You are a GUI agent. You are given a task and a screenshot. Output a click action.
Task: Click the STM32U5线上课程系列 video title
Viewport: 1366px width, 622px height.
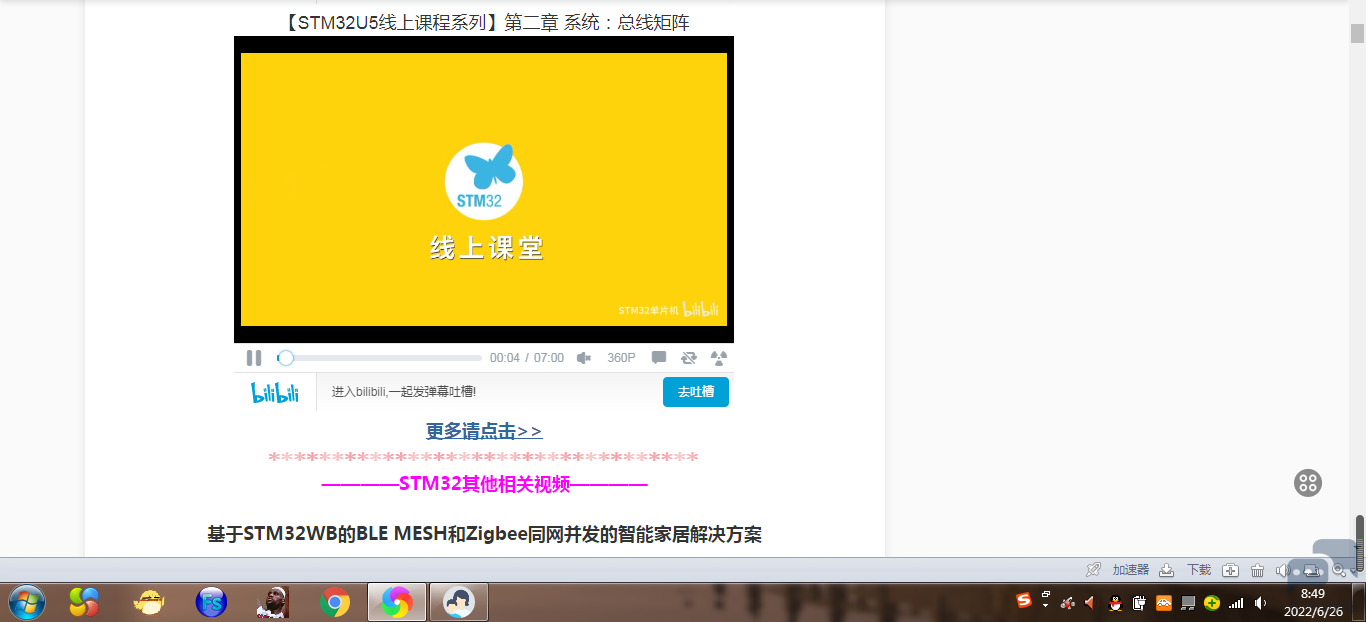[x=484, y=22]
